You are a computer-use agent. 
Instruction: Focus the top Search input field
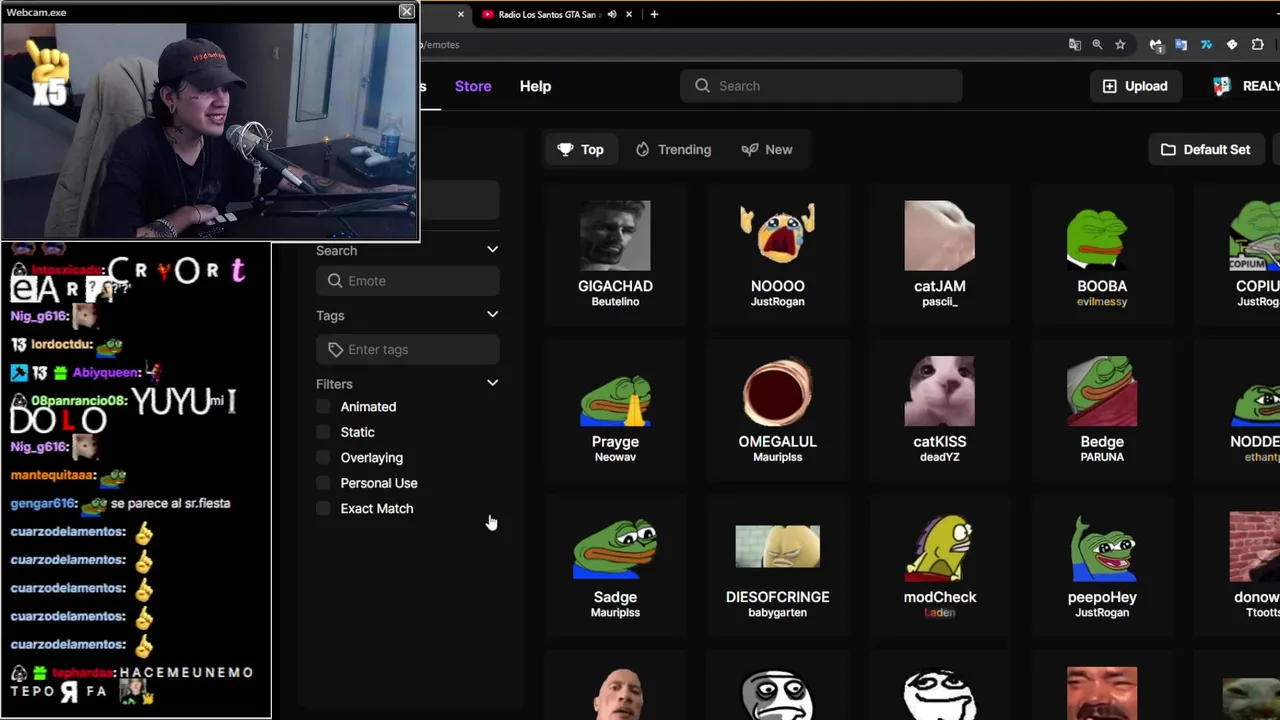[x=821, y=86]
